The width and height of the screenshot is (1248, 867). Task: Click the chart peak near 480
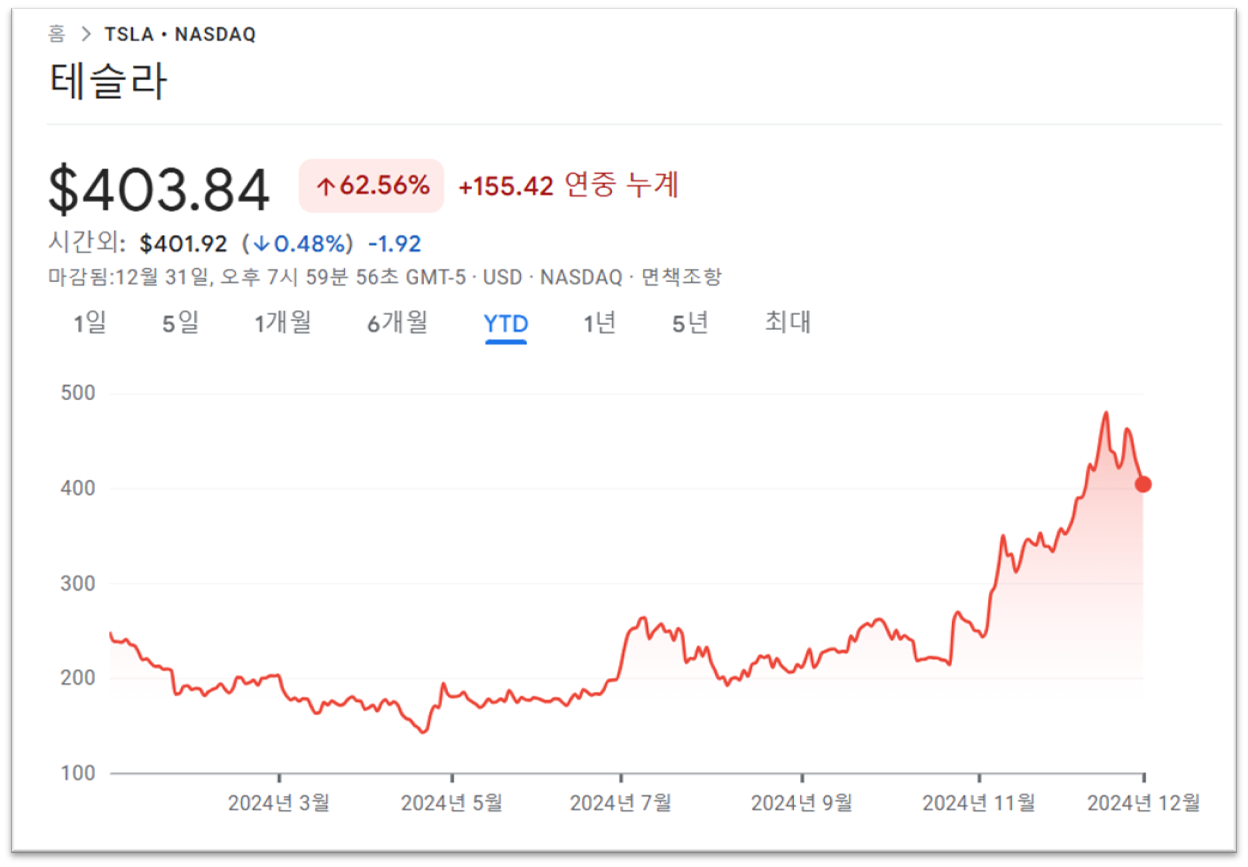(1106, 413)
